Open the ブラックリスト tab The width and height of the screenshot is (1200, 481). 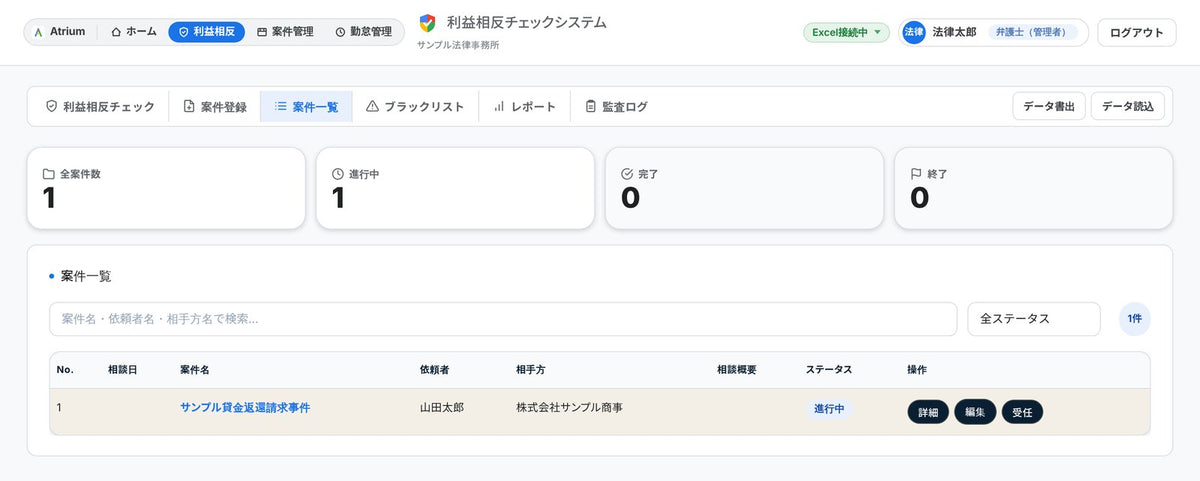coord(415,106)
